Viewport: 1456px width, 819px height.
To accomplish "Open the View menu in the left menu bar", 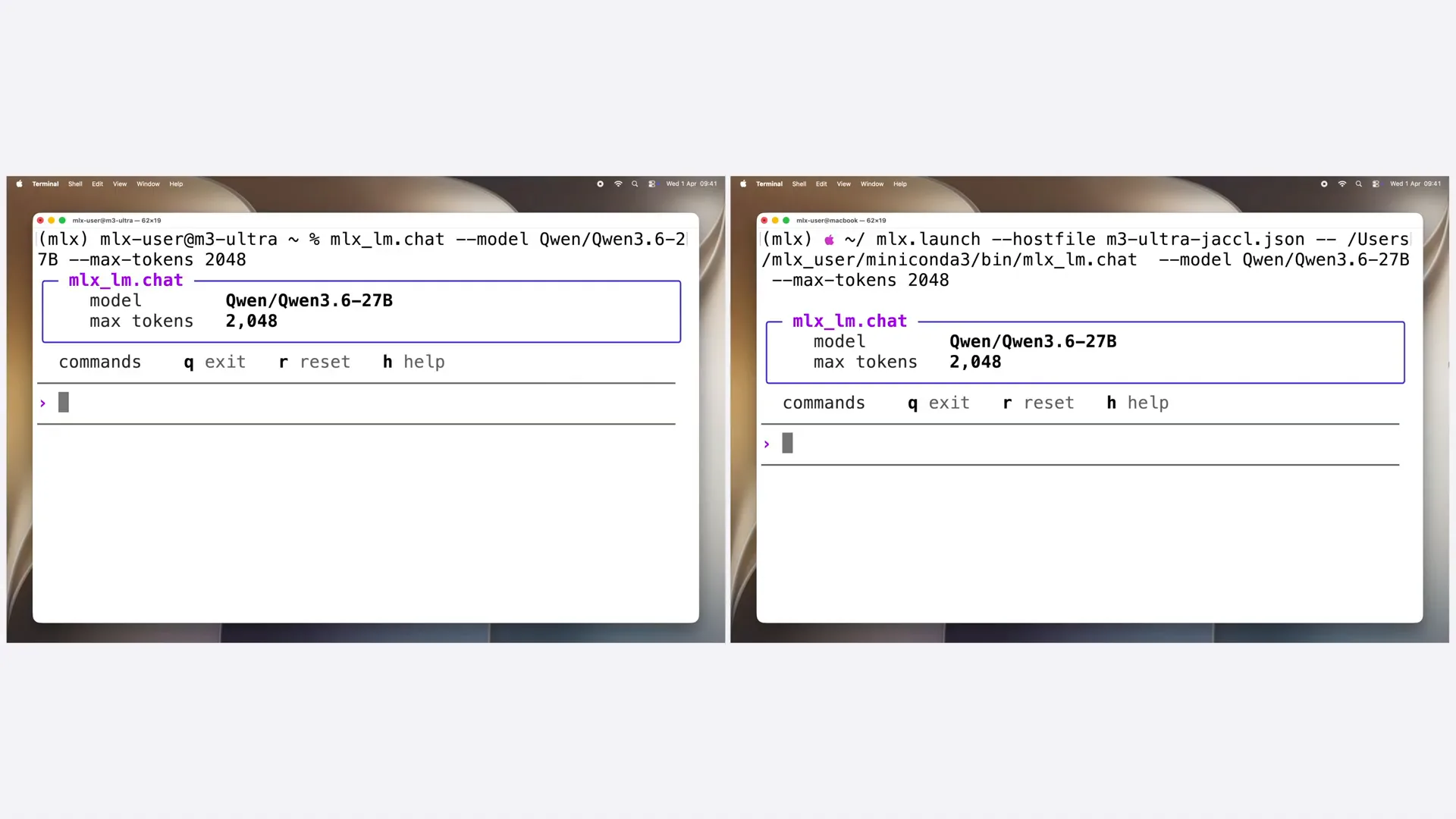I will click(120, 184).
